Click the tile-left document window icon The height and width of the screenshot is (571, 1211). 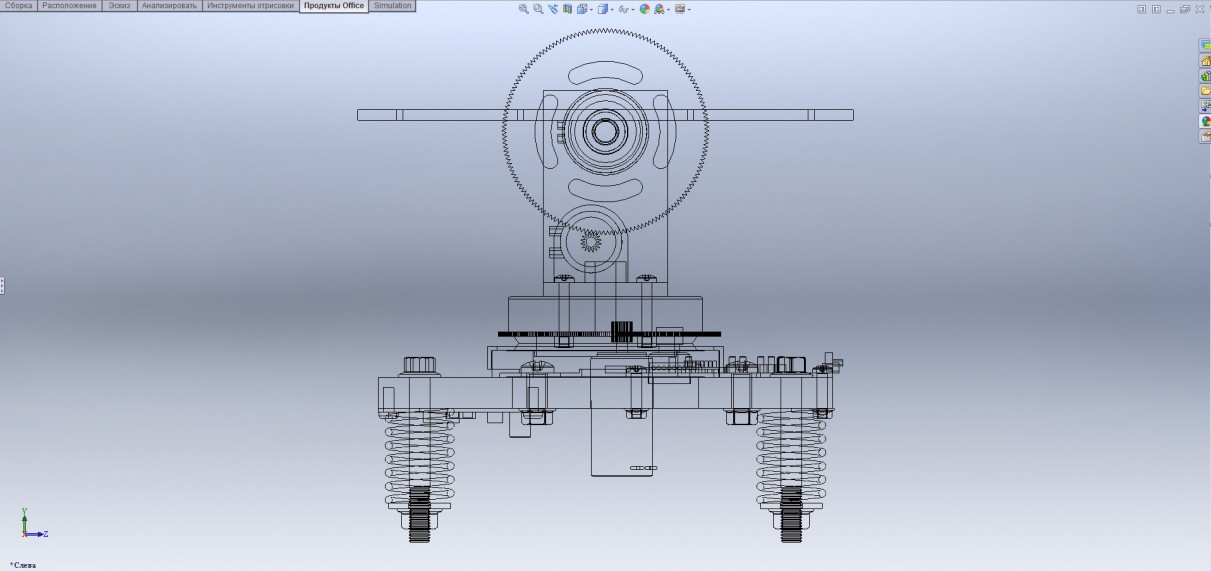1142,9
